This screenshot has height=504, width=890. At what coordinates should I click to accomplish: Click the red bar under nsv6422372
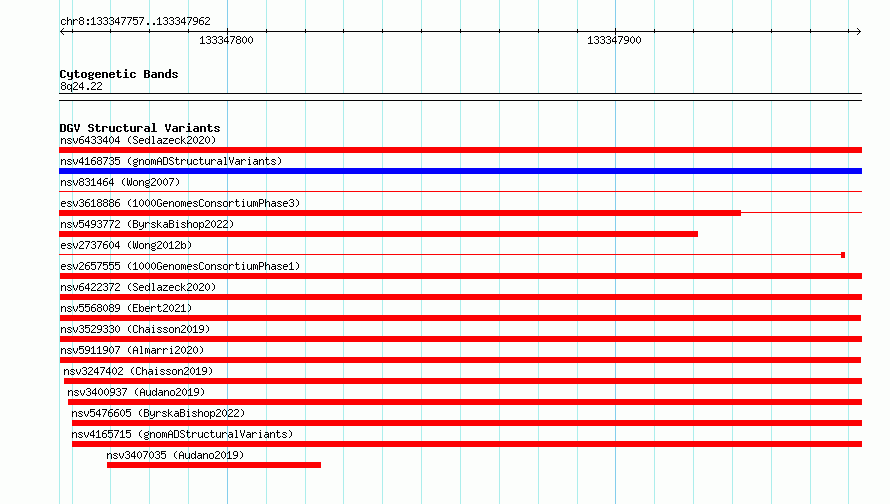pyautogui.click(x=460, y=297)
